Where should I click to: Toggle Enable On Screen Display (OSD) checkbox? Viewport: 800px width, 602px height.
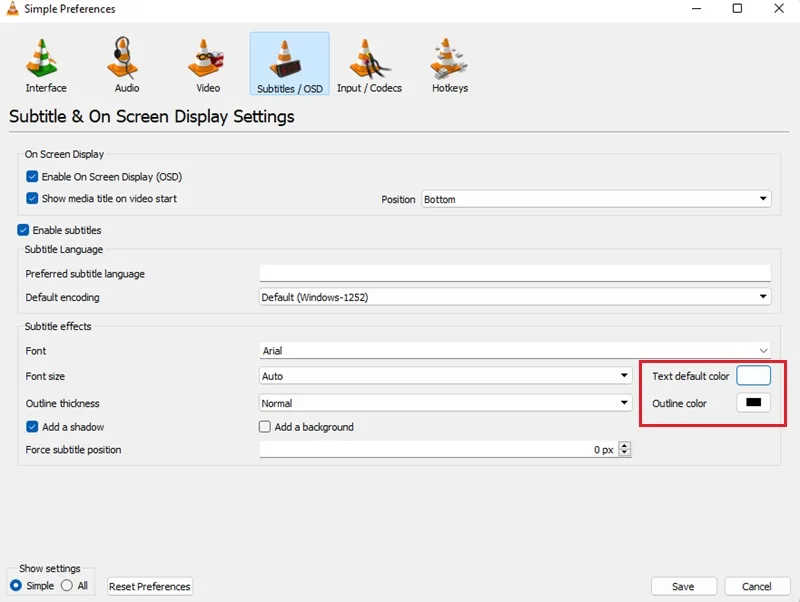click(x=32, y=177)
